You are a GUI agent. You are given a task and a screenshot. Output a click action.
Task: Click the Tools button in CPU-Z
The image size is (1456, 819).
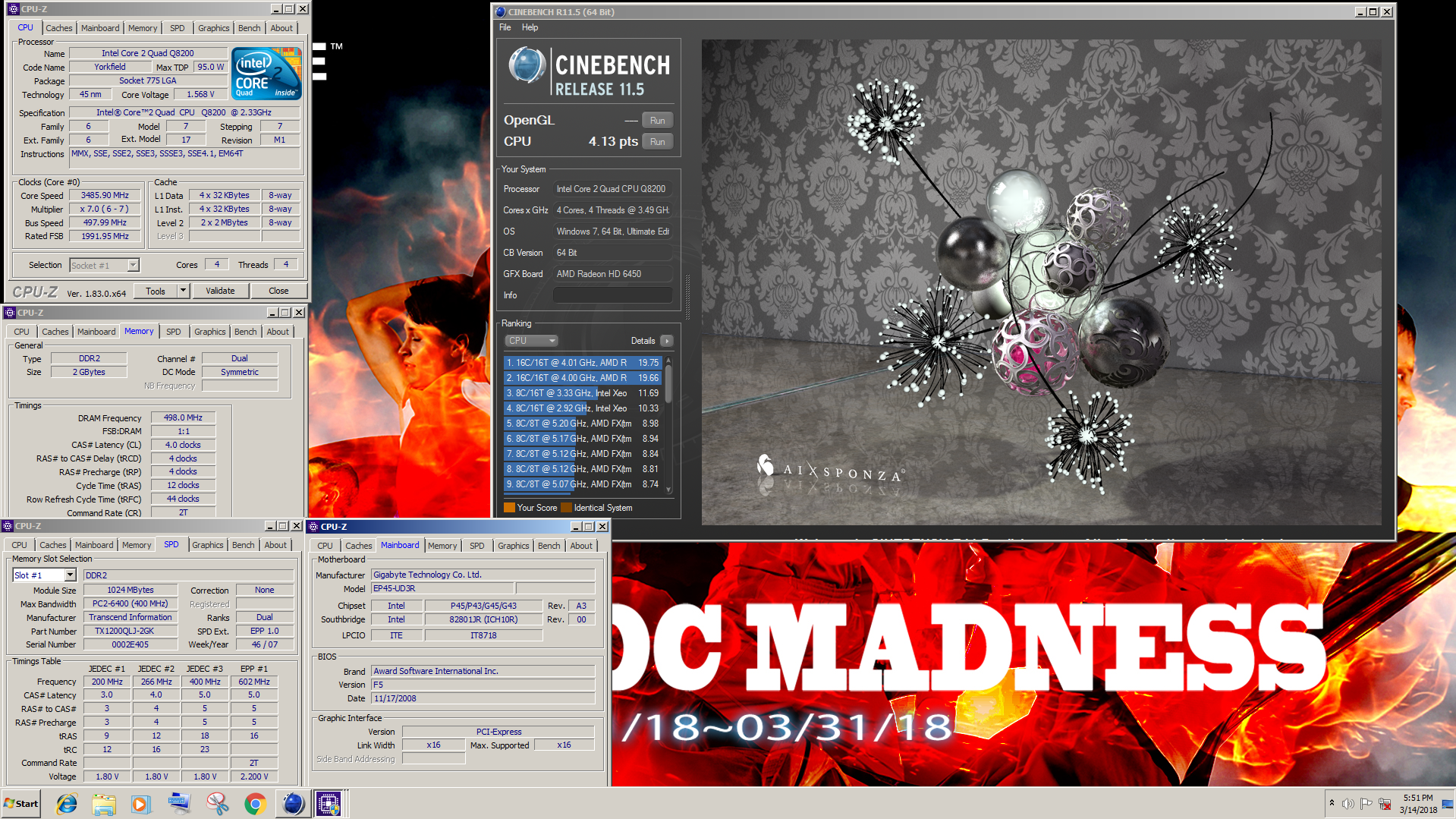tap(156, 291)
